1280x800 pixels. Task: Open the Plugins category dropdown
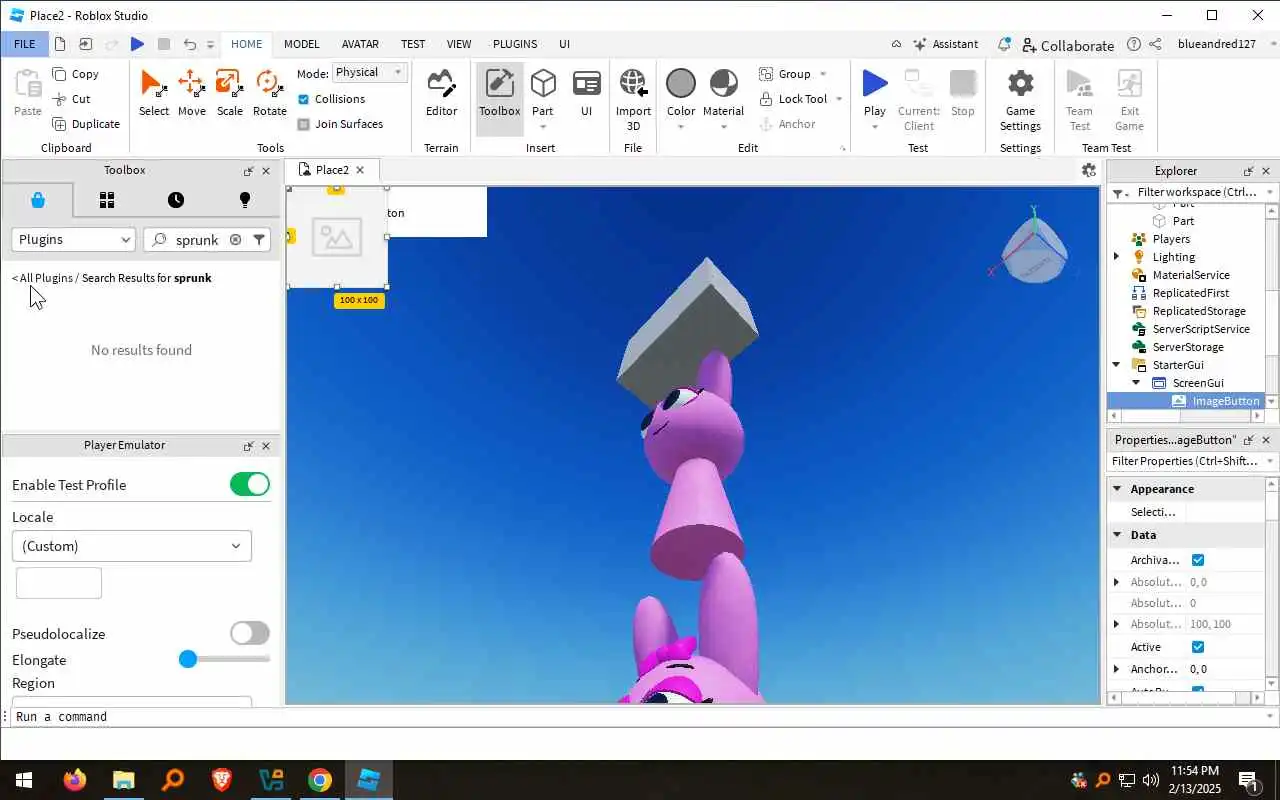74,240
